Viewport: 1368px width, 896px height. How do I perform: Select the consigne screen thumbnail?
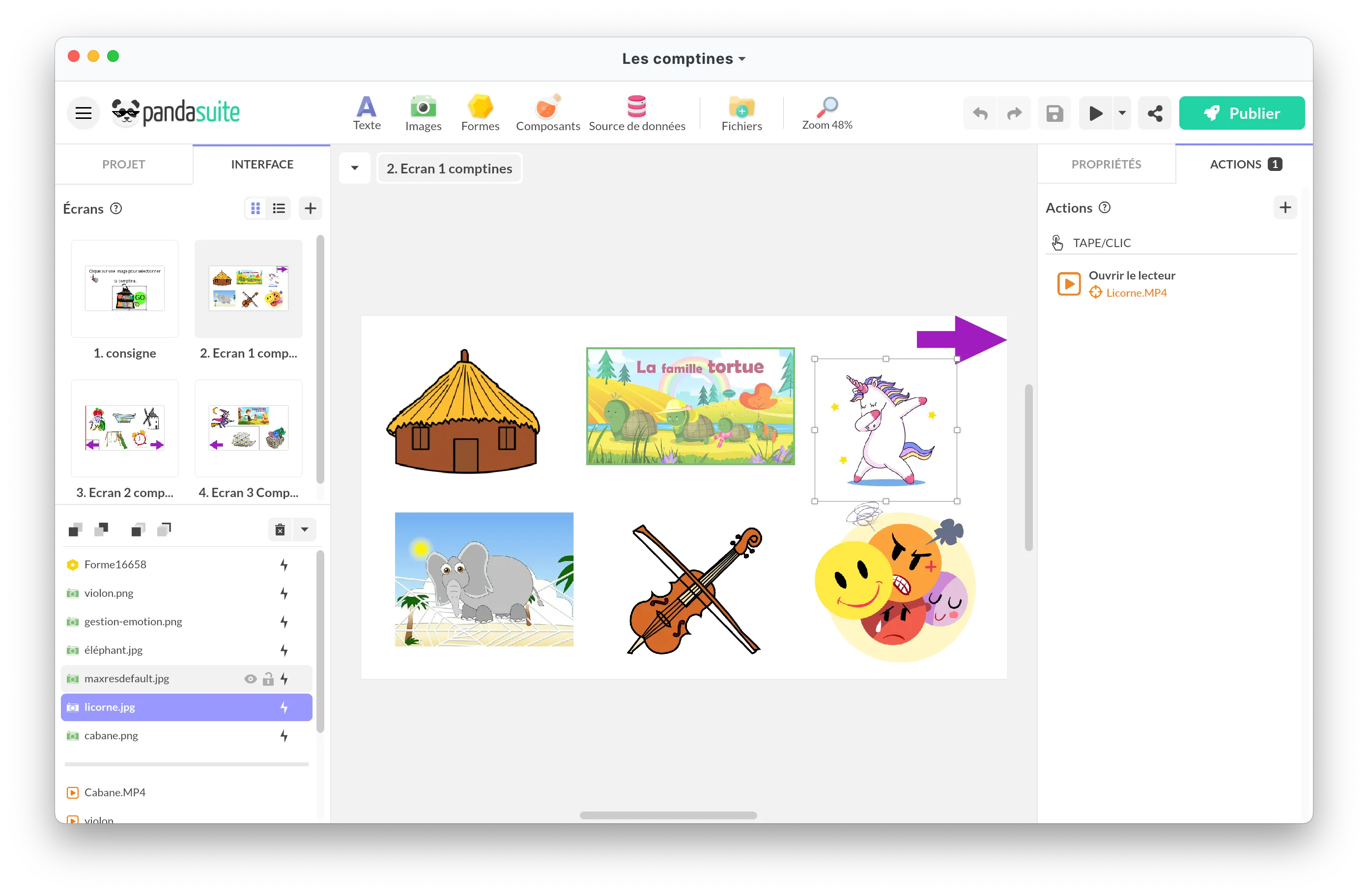coord(125,289)
